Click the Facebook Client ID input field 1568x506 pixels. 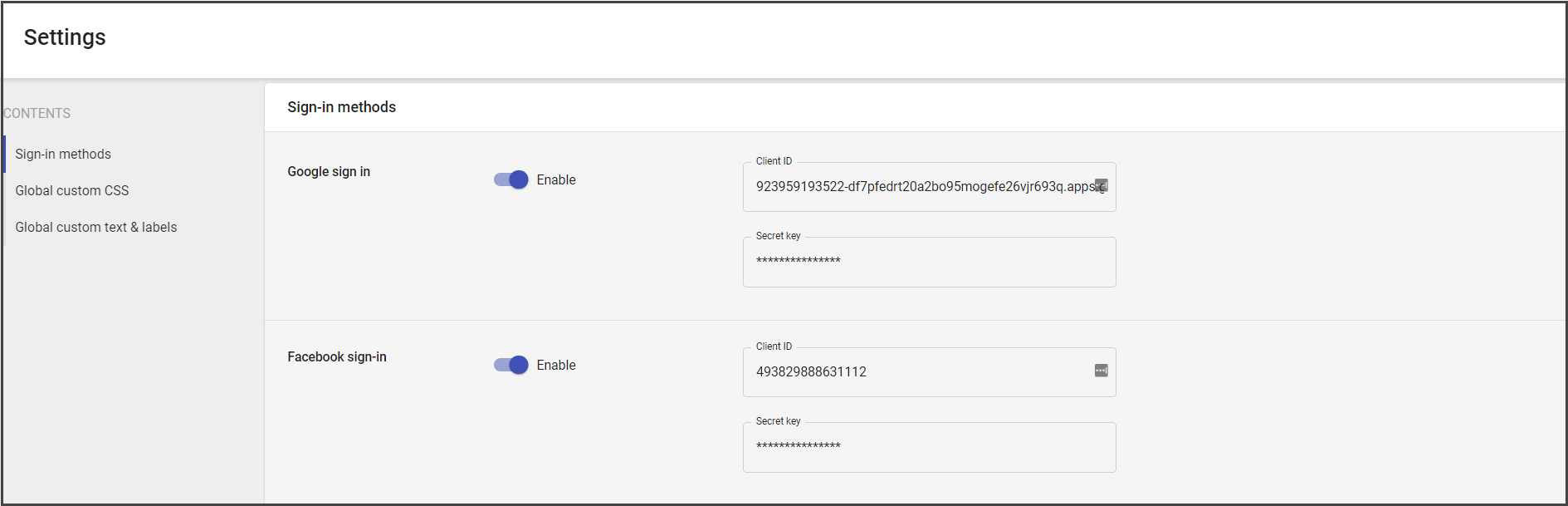point(929,372)
